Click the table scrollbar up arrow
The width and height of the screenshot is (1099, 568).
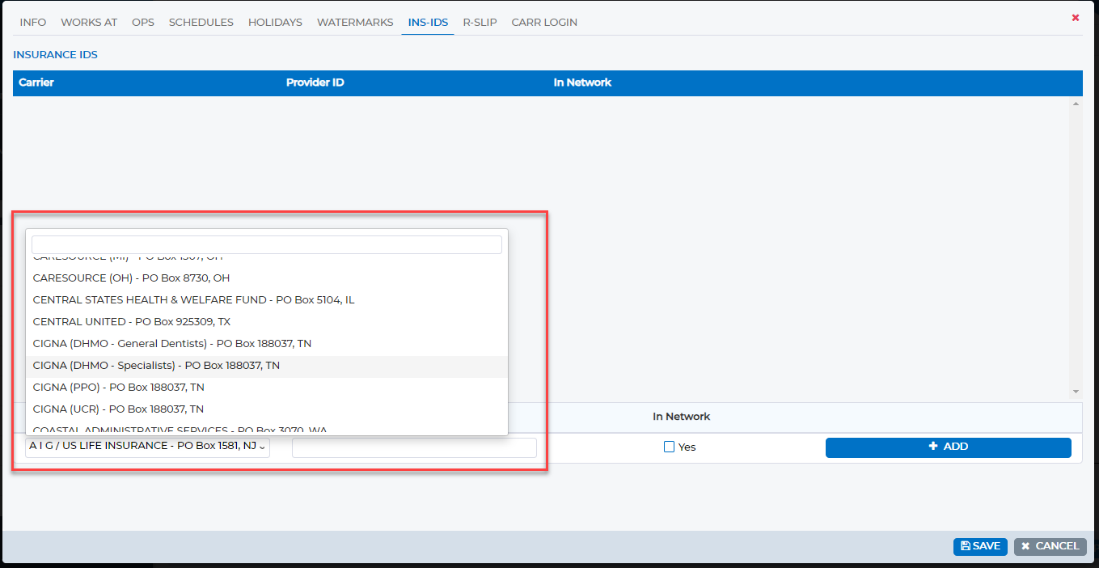tap(1076, 104)
